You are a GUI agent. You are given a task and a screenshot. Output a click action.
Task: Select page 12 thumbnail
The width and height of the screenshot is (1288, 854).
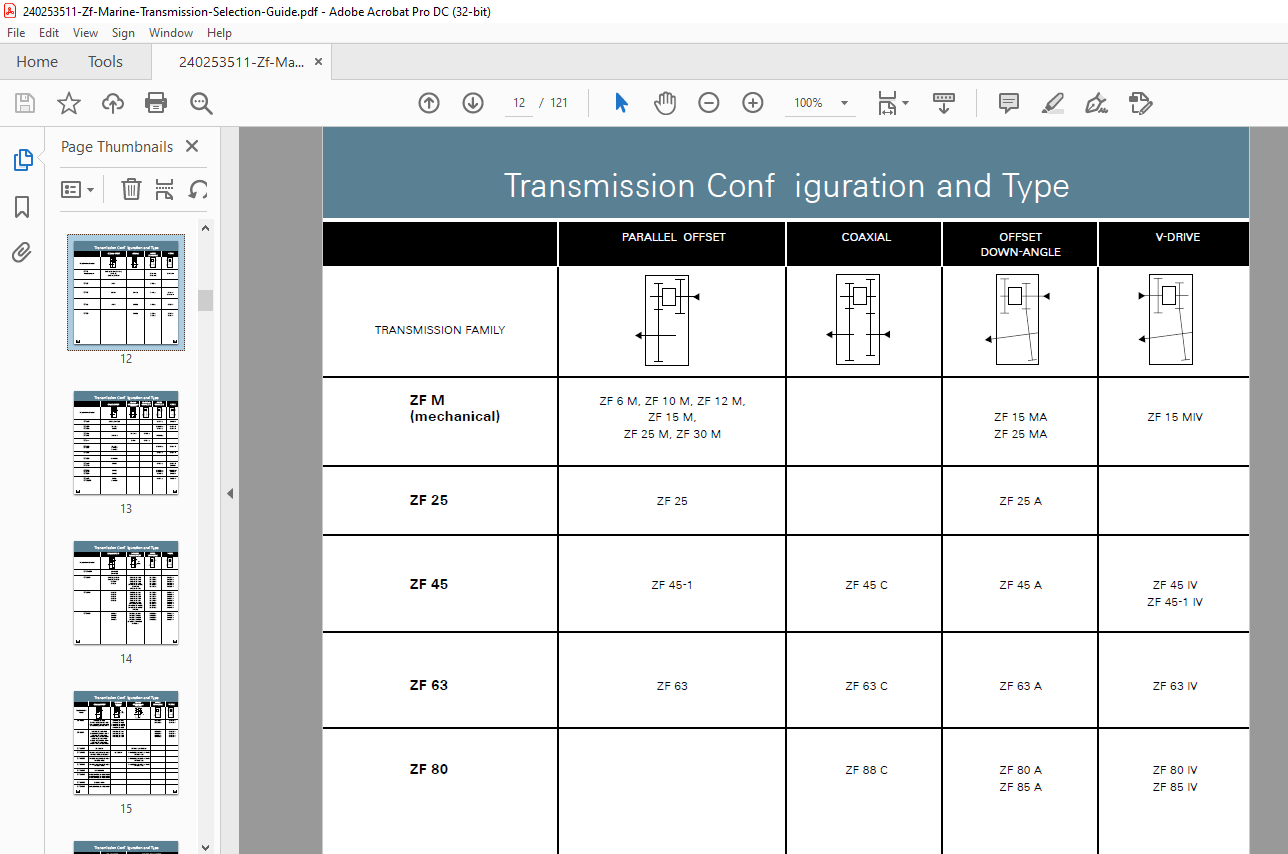tap(126, 293)
